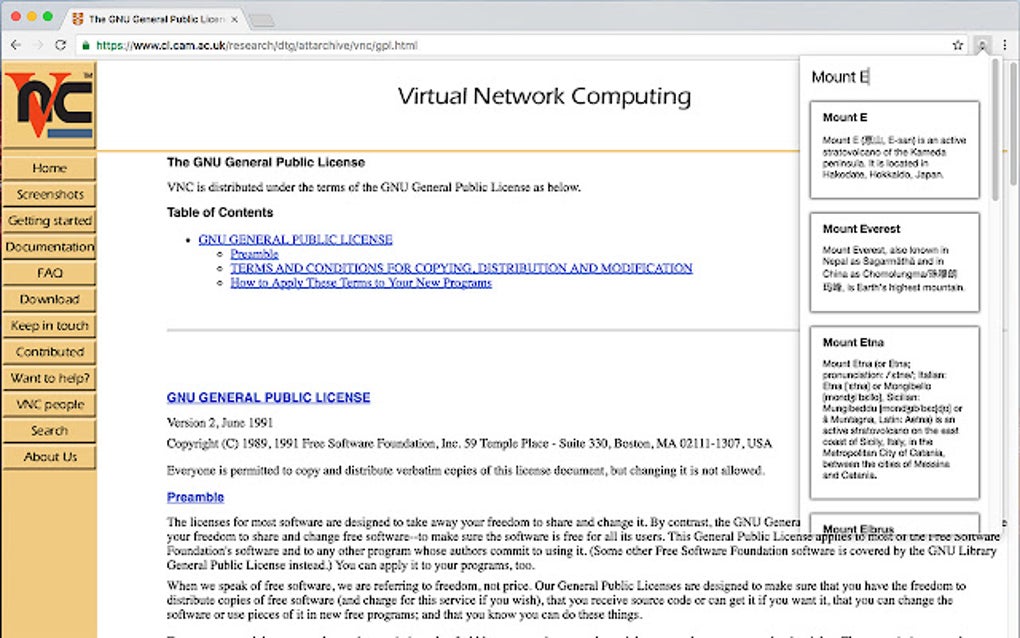Bookmark the page with the star icon
This screenshot has width=1020, height=638.
(956, 45)
